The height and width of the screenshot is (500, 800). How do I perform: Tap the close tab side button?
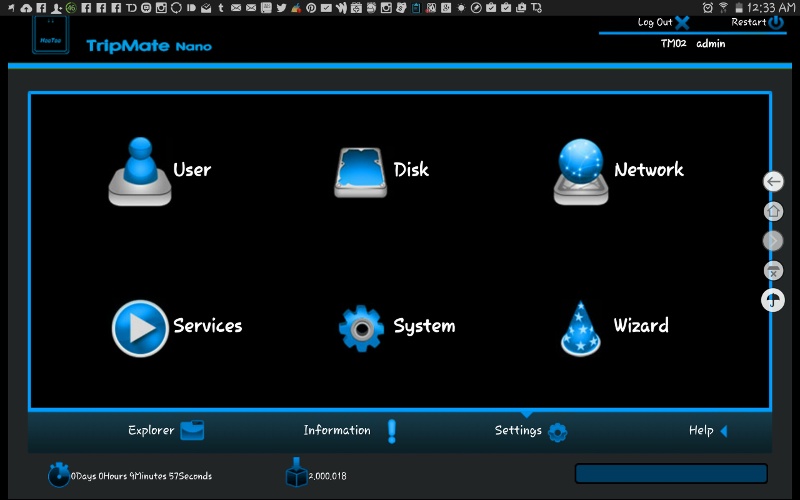coord(773,270)
